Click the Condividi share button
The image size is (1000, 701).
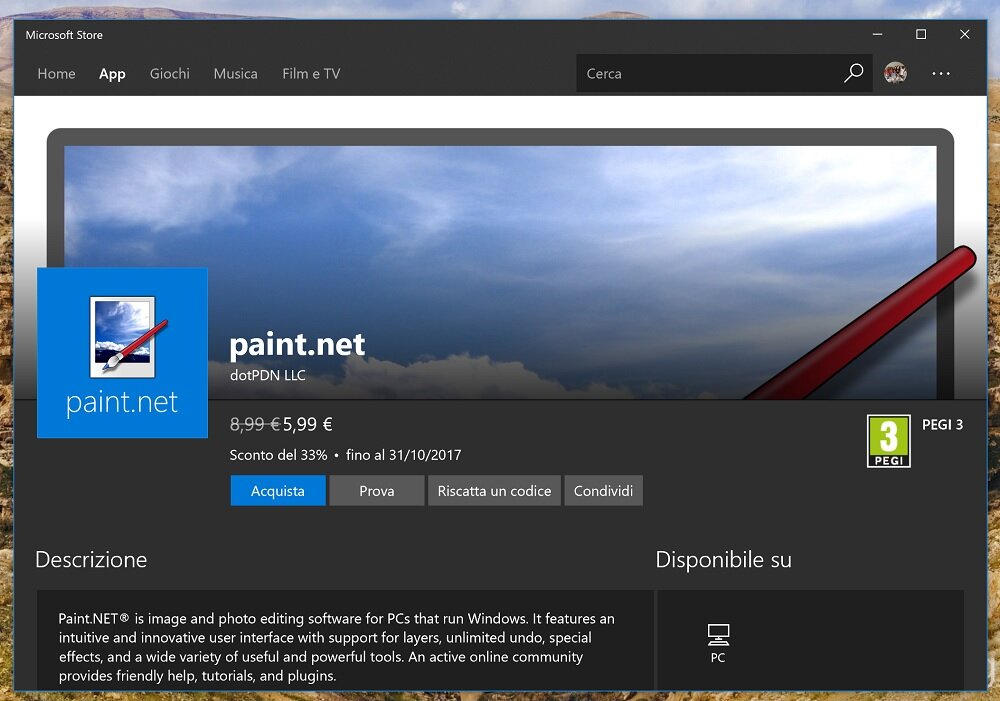pyautogui.click(x=603, y=490)
